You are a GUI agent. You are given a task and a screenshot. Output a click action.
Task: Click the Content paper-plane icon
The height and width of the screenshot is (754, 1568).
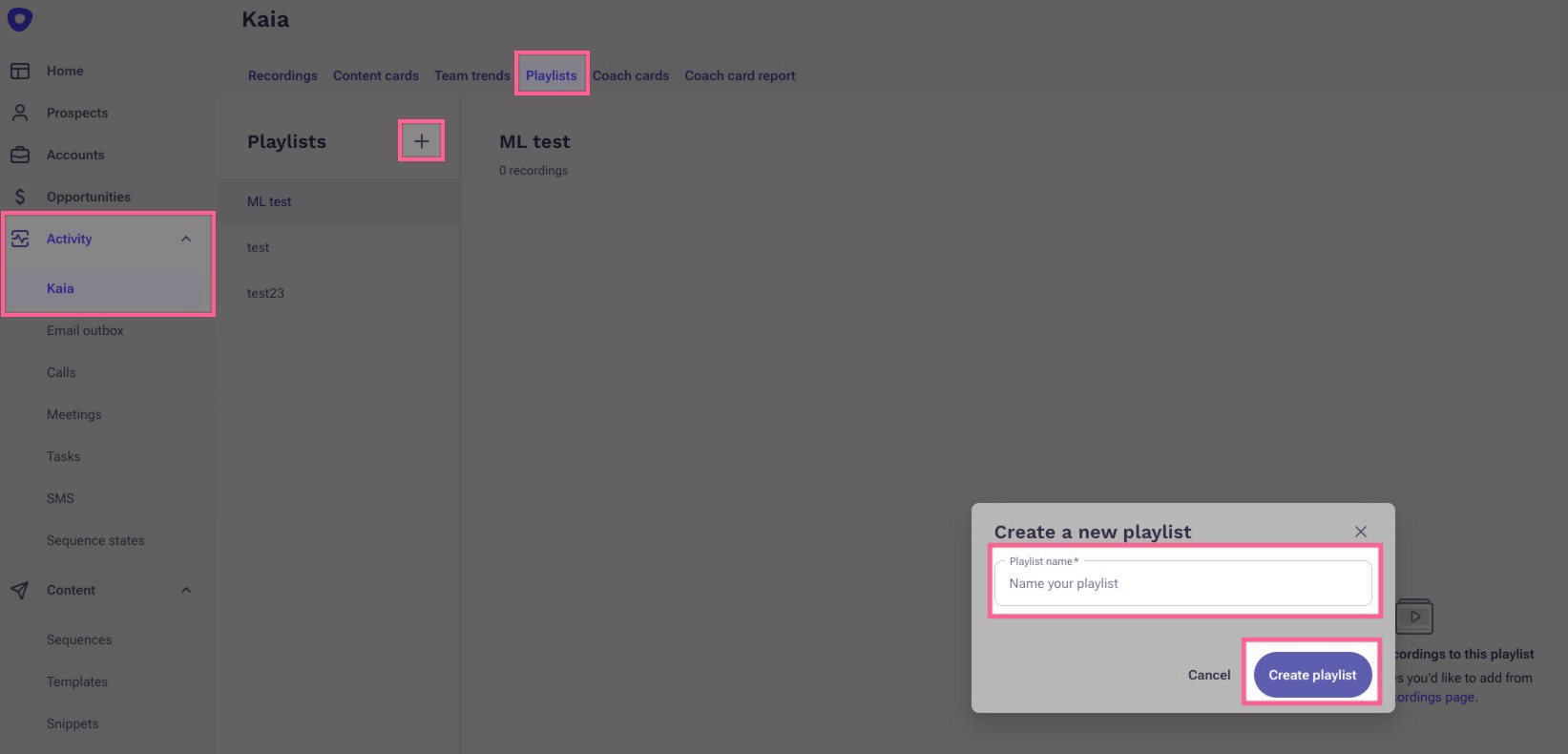[x=20, y=590]
